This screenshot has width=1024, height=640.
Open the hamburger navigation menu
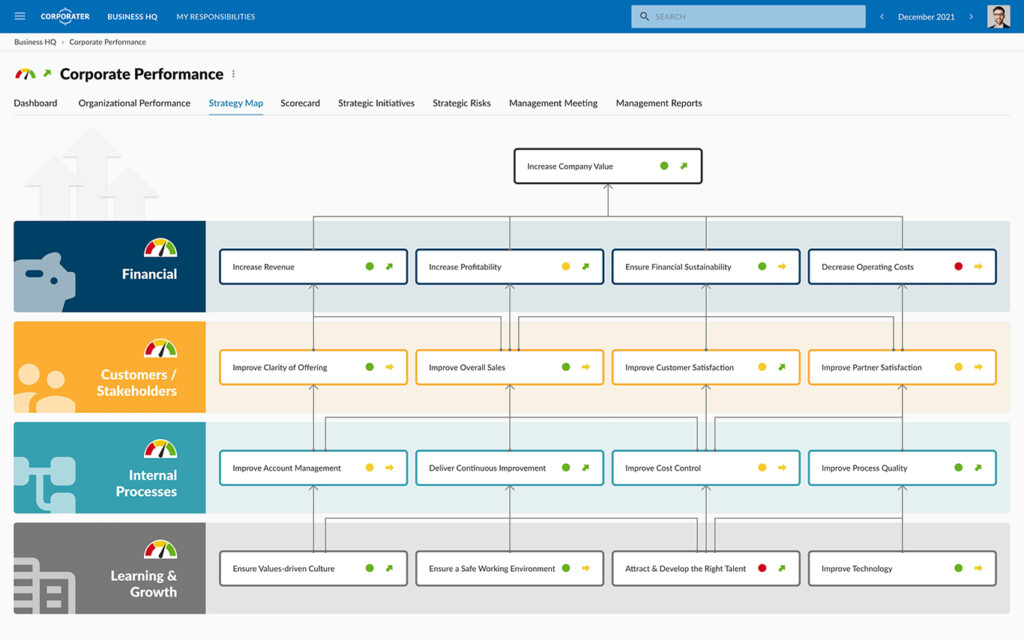19,15
